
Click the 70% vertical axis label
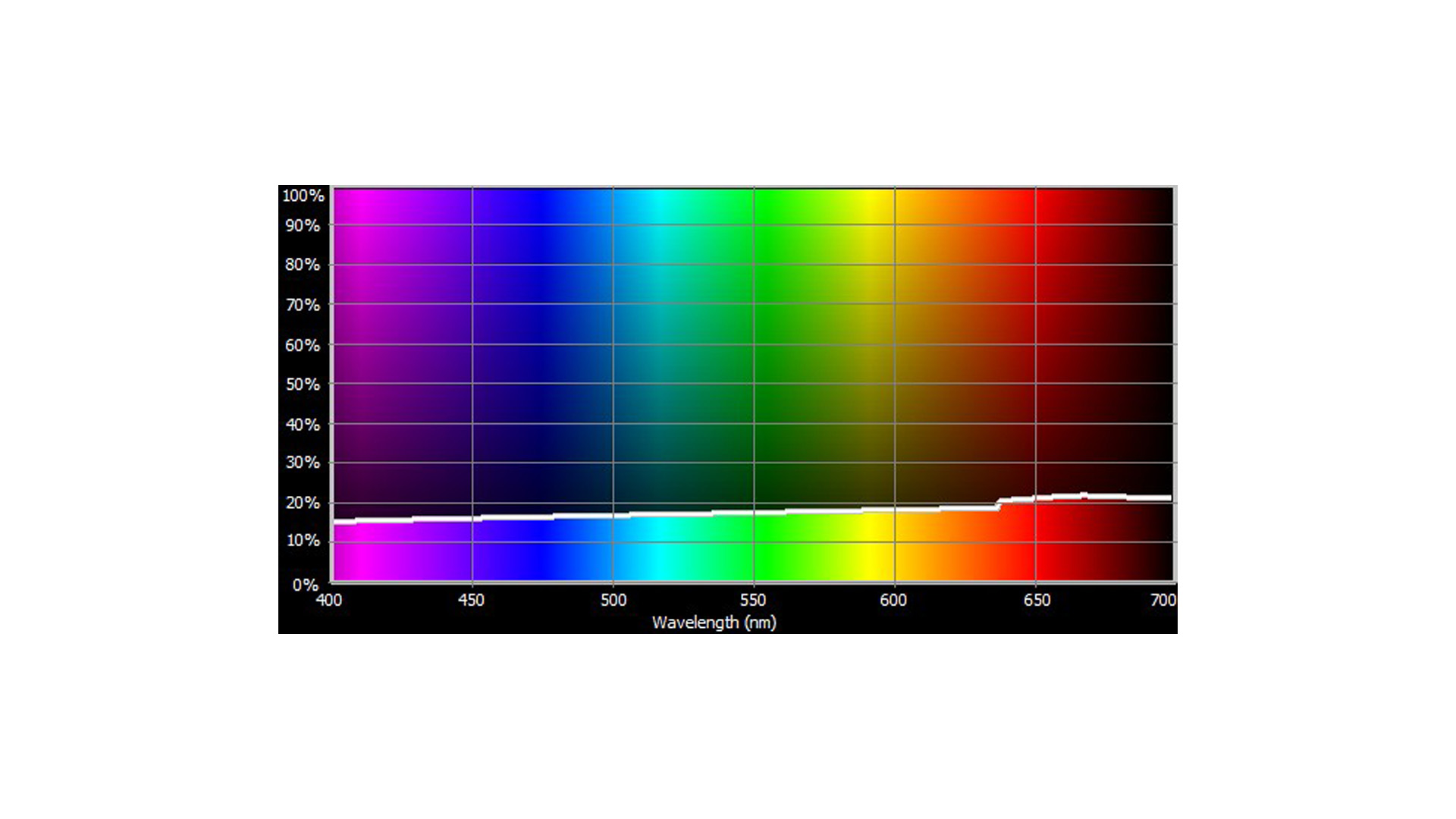tap(303, 305)
